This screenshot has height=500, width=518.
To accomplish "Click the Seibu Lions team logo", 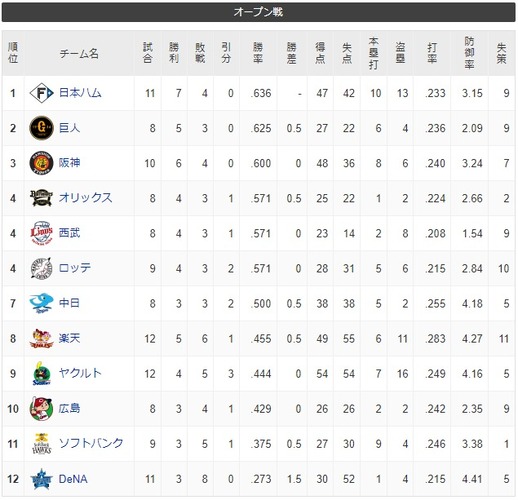I will [x=41, y=233].
